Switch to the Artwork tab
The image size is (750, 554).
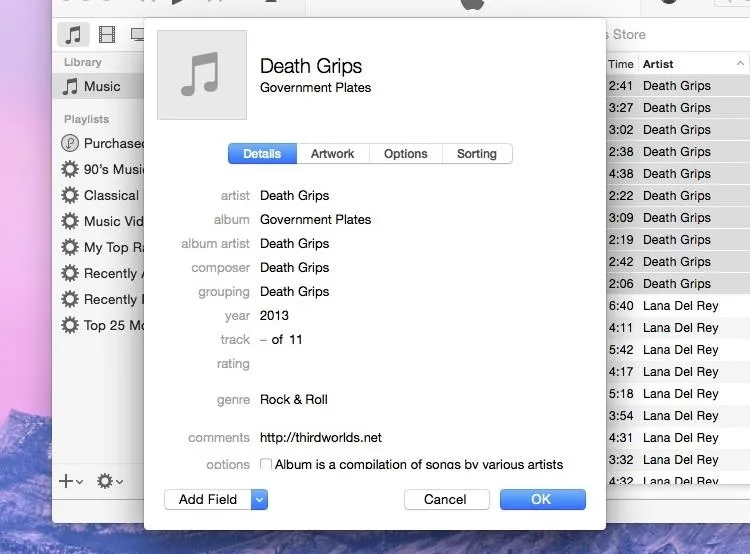coord(333,154)
